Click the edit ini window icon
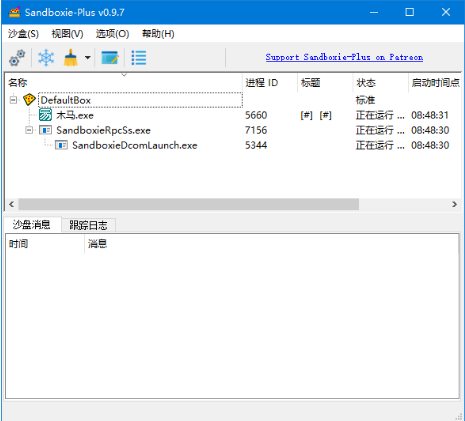465x421 pixels. coord(110,58)
